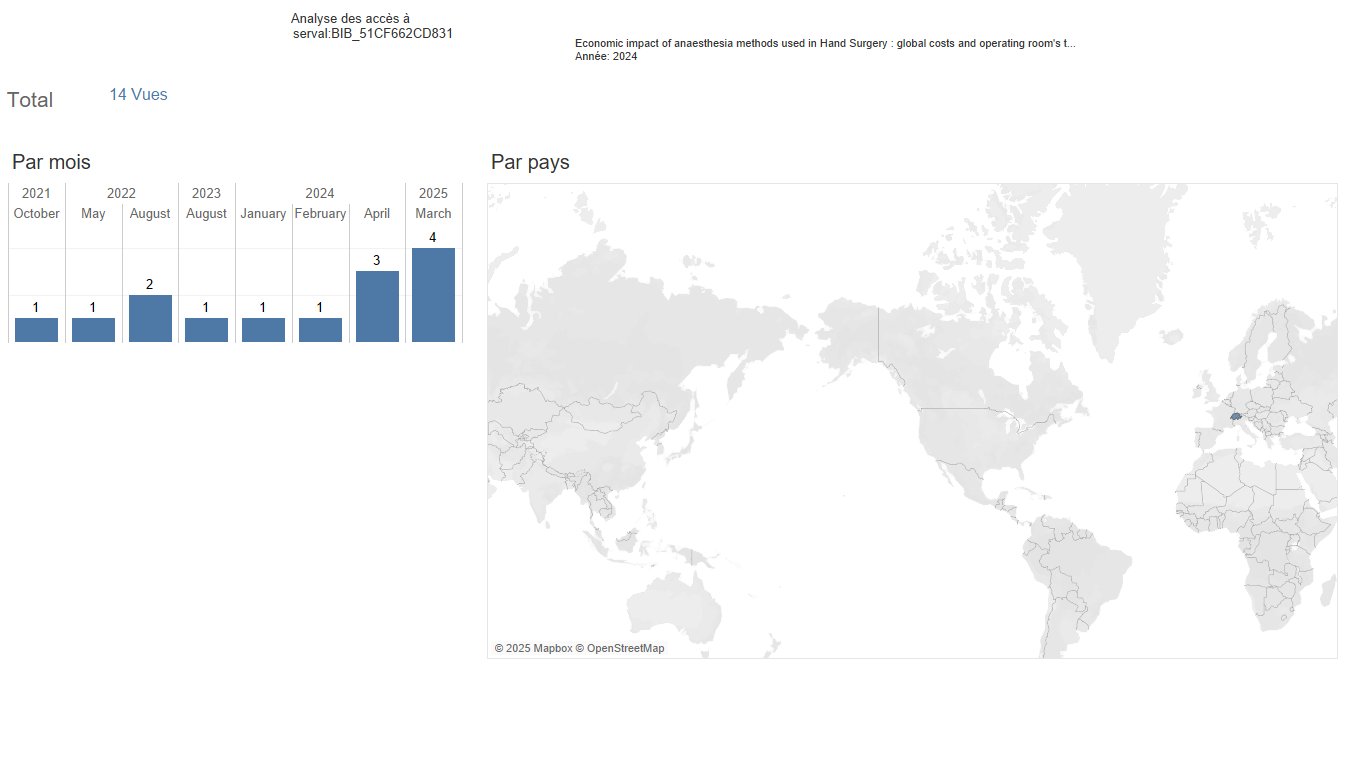
Task: Click the 'Année: 2024' text
Action: point(606,56)
